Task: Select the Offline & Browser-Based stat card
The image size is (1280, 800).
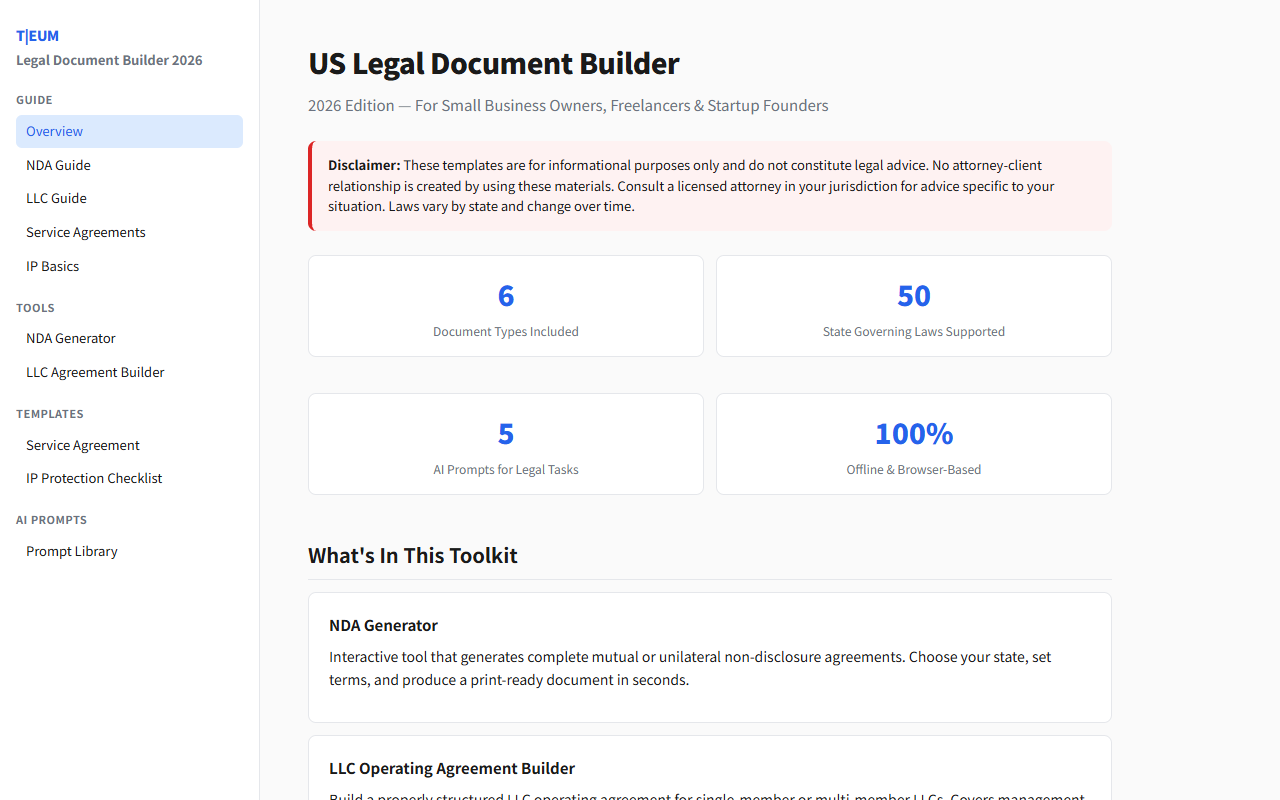Action: click(x=913, y=444)
